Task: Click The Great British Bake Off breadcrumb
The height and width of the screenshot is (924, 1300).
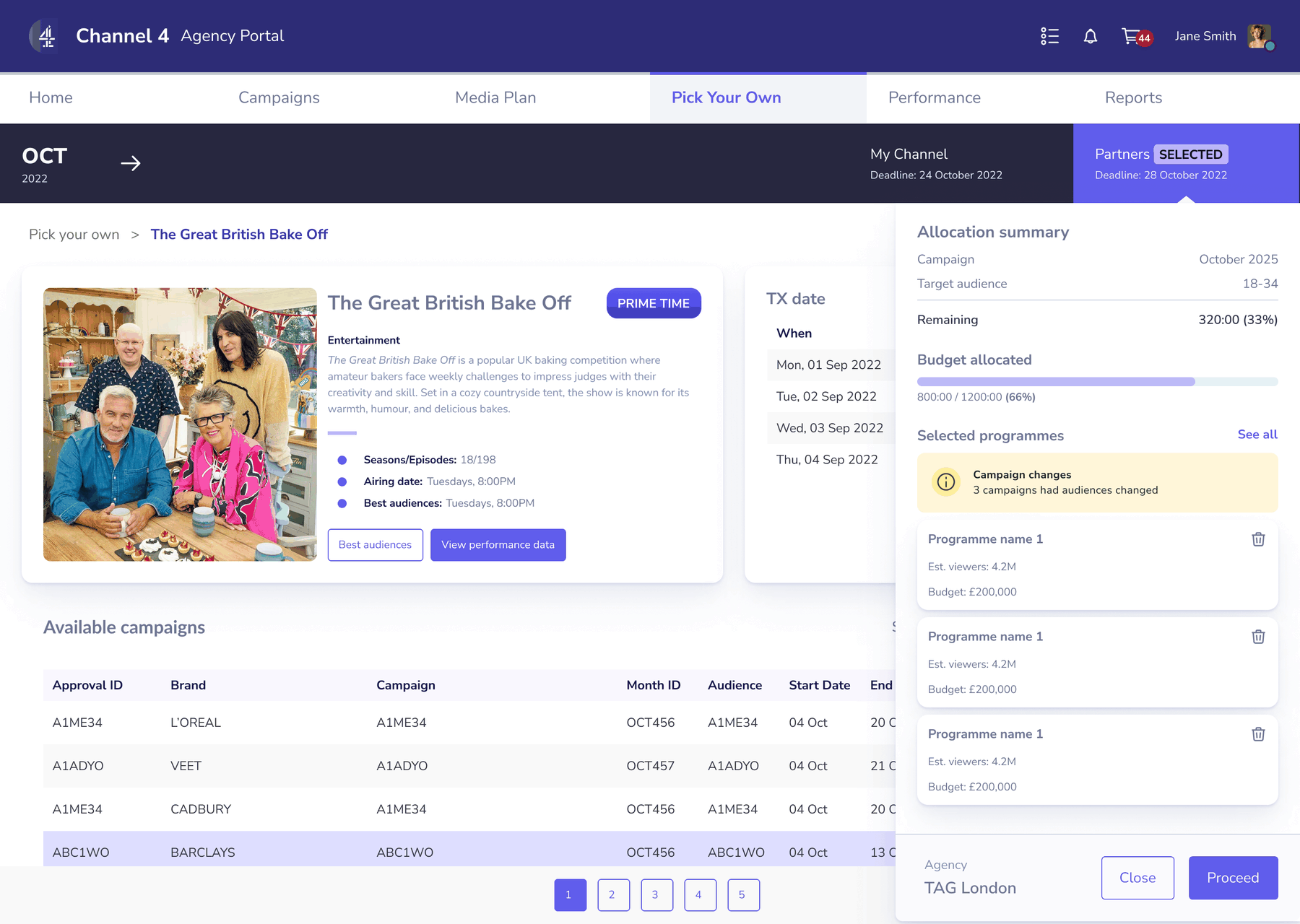Action: tap(239, 235)
